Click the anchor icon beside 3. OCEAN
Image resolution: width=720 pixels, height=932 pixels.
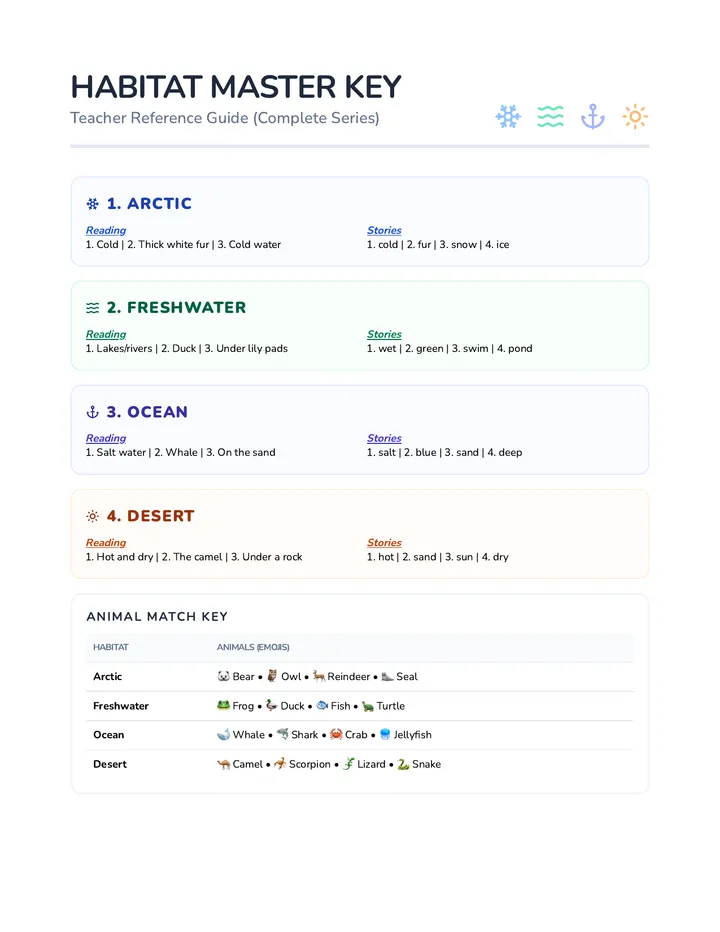(93, 412)
